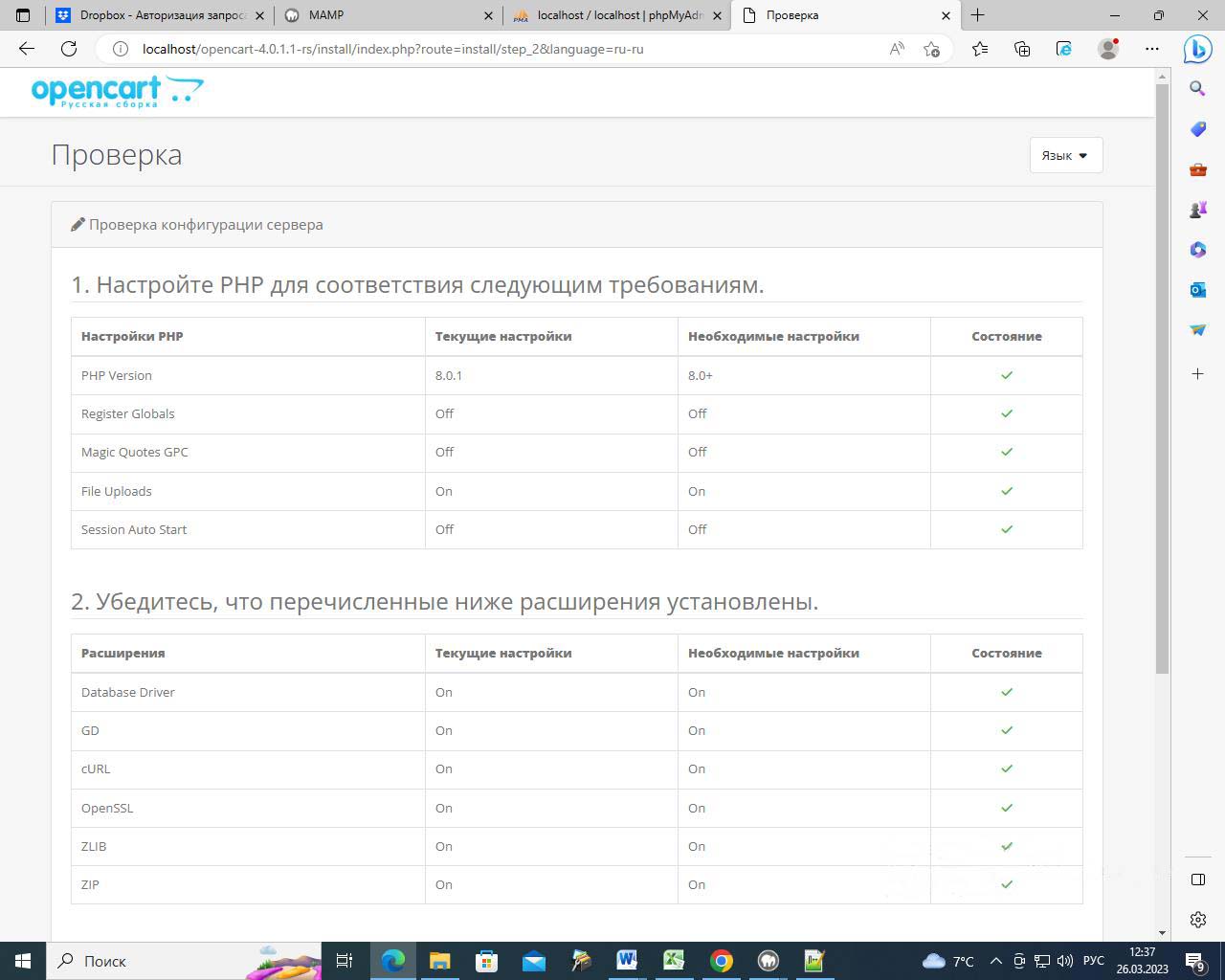Open browser Collections icon
Viewport: 1225px width, 980px height.
pyautogui.click(x=1022, y=49)
